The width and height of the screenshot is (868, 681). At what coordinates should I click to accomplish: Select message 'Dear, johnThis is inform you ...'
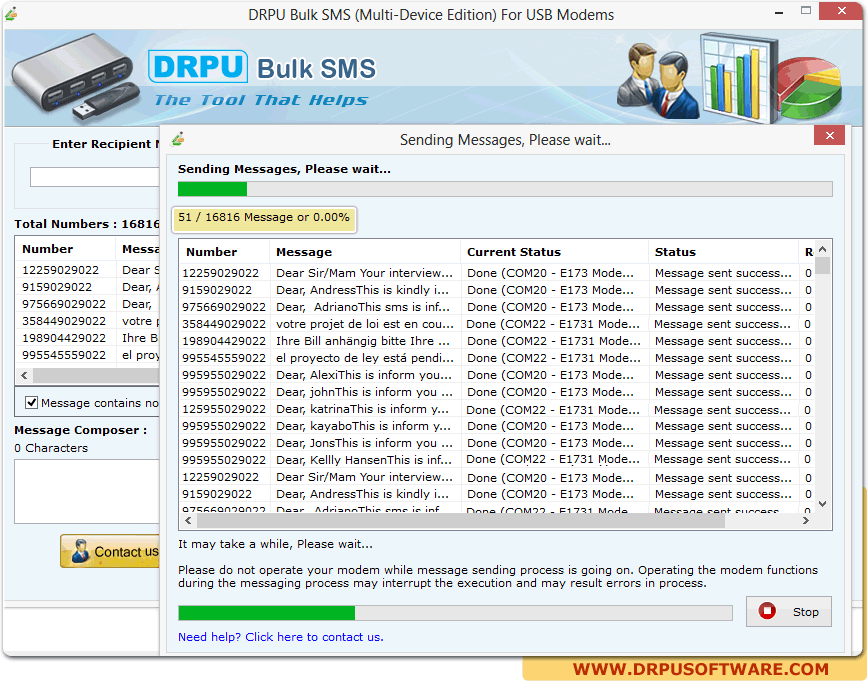pyautogui.click(x=364, y=392)
